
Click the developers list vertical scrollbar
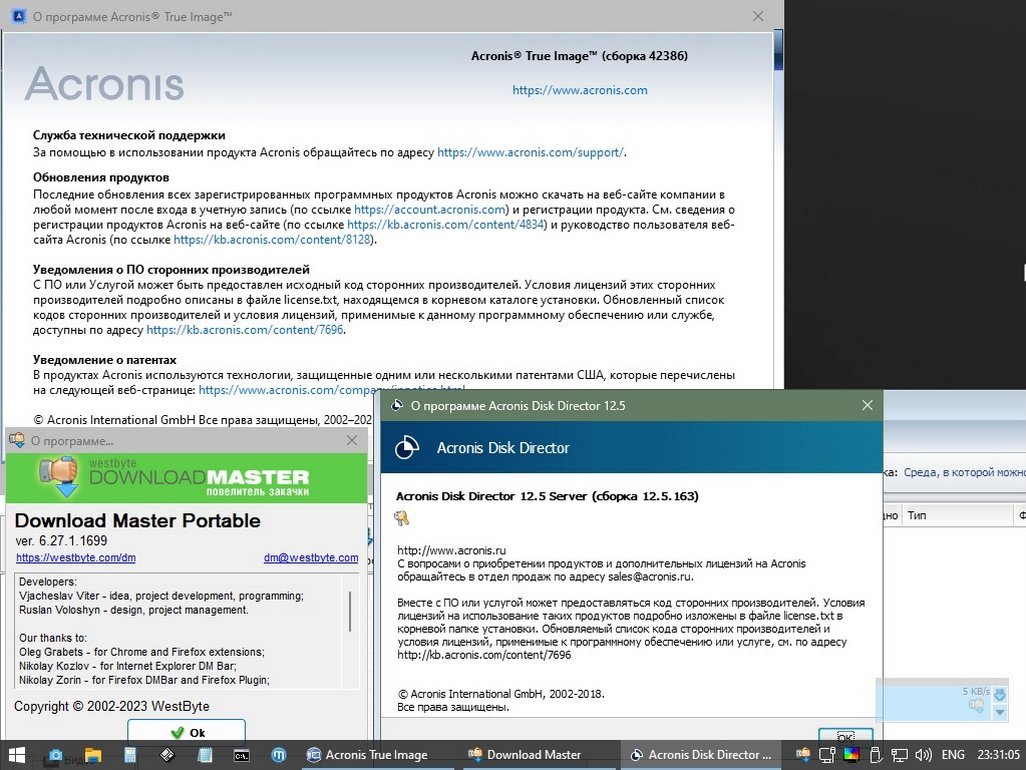(x=350, y=610)
